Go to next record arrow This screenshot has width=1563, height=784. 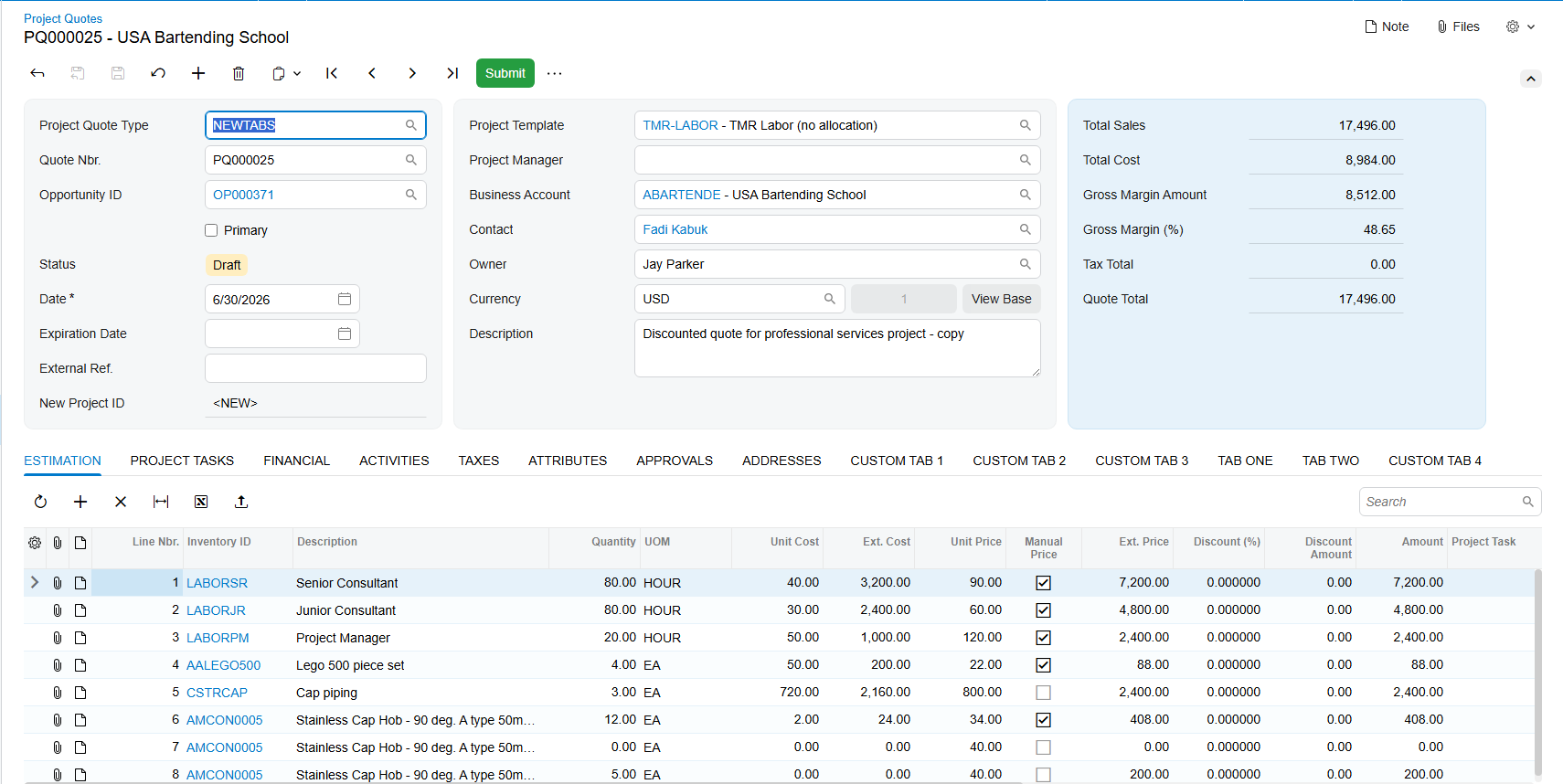412,73
